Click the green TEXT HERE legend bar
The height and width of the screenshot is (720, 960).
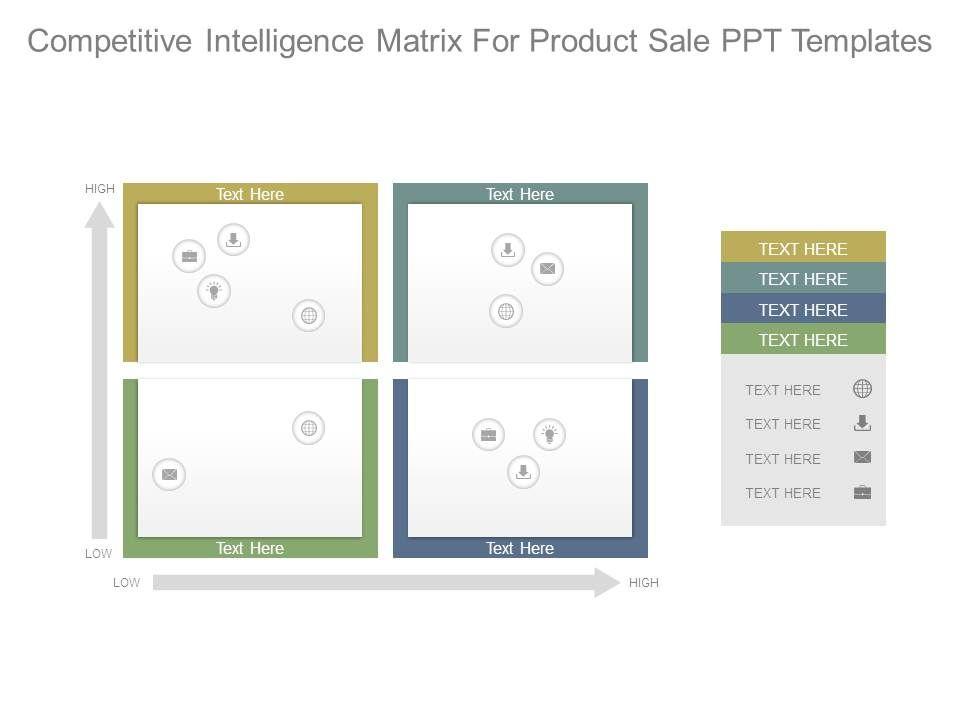[803, 340]
